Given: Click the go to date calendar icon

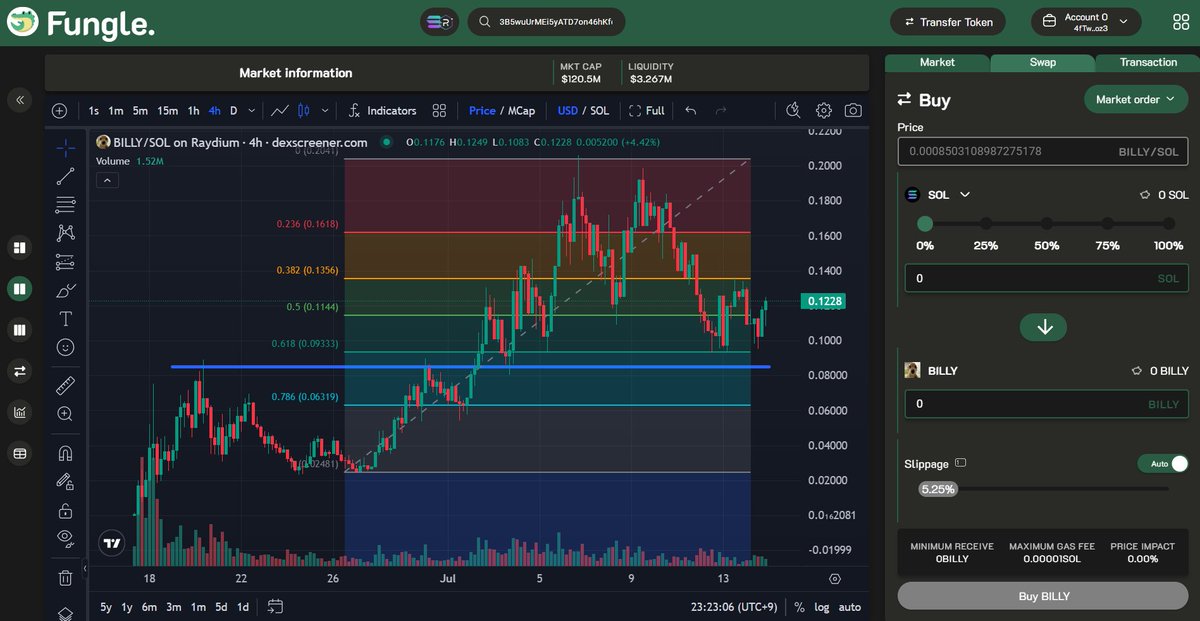Looking at the screenshot, I should [276, 606].
